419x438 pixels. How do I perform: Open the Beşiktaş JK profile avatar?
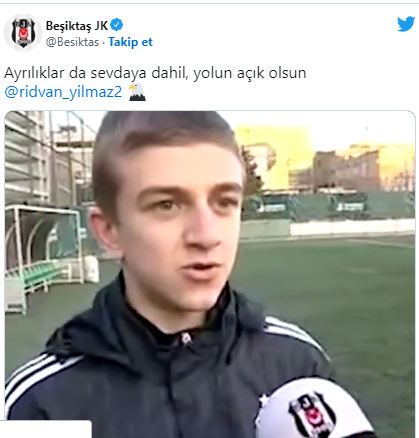(23, 33)
